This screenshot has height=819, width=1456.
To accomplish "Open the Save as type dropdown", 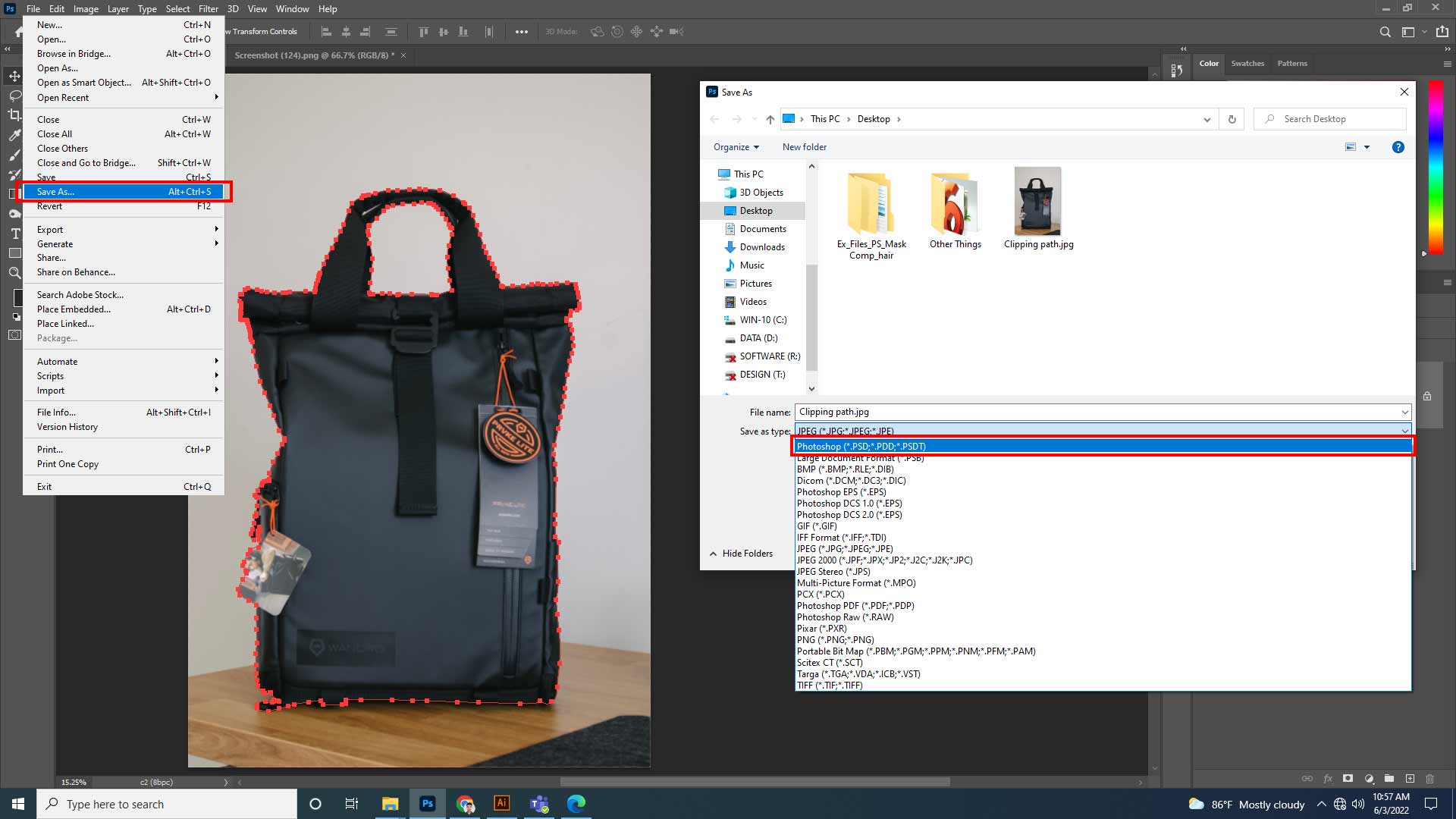I will click(x=1404, y=431).
